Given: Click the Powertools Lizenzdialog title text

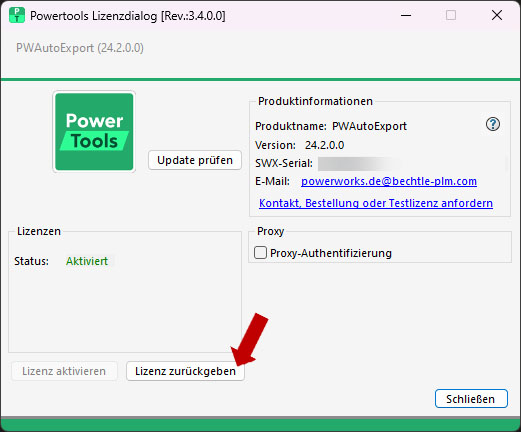Looking at the screenshot, I should pos(128,16).
